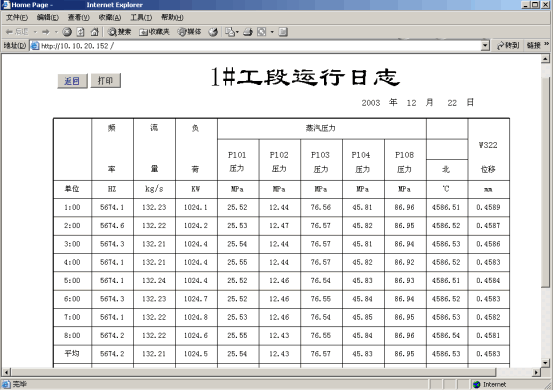Expand the Edit icon dropdown arrow
This screenshot has height=392, width=553.
point(272,32)
